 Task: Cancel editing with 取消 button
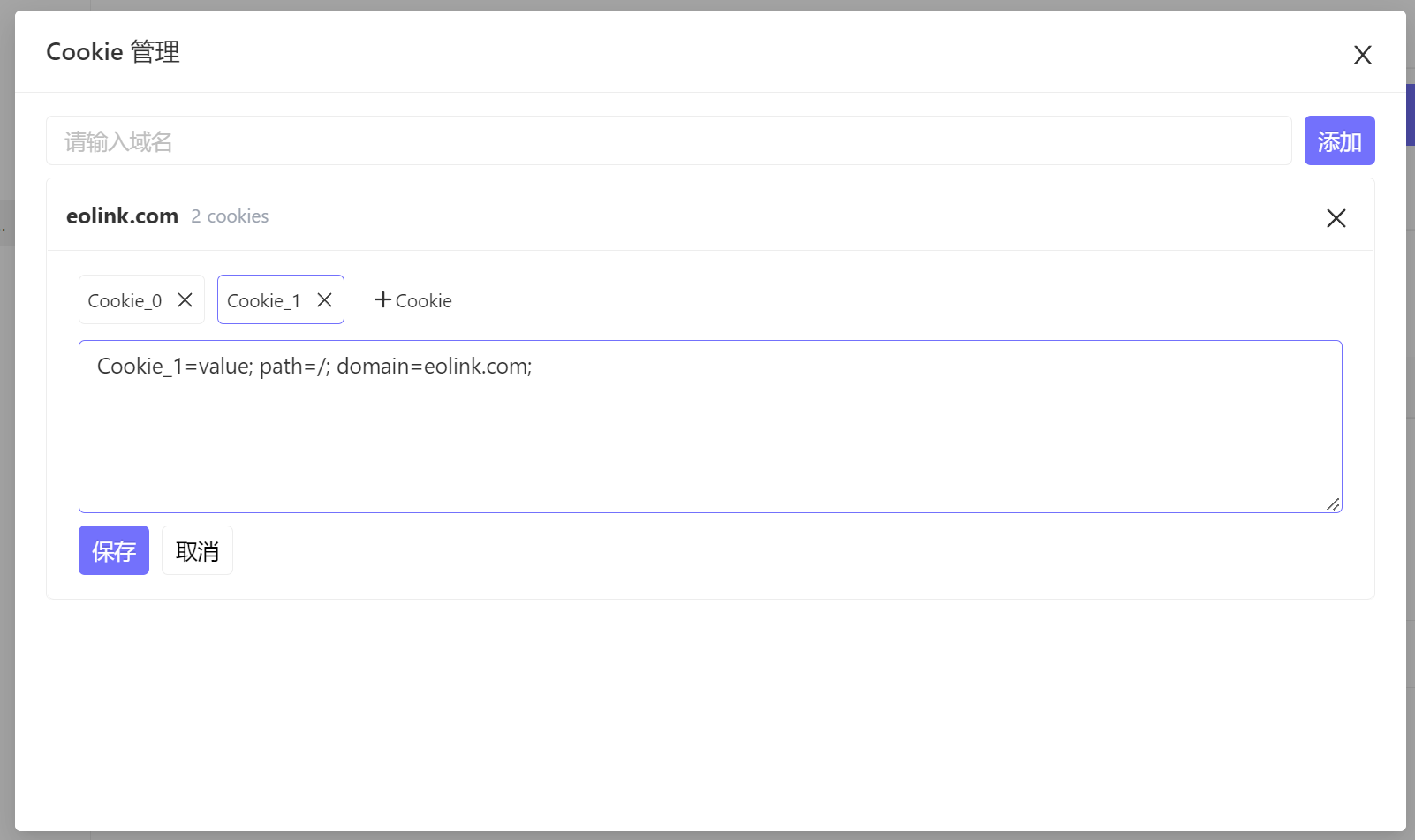[x=197, y=550]
